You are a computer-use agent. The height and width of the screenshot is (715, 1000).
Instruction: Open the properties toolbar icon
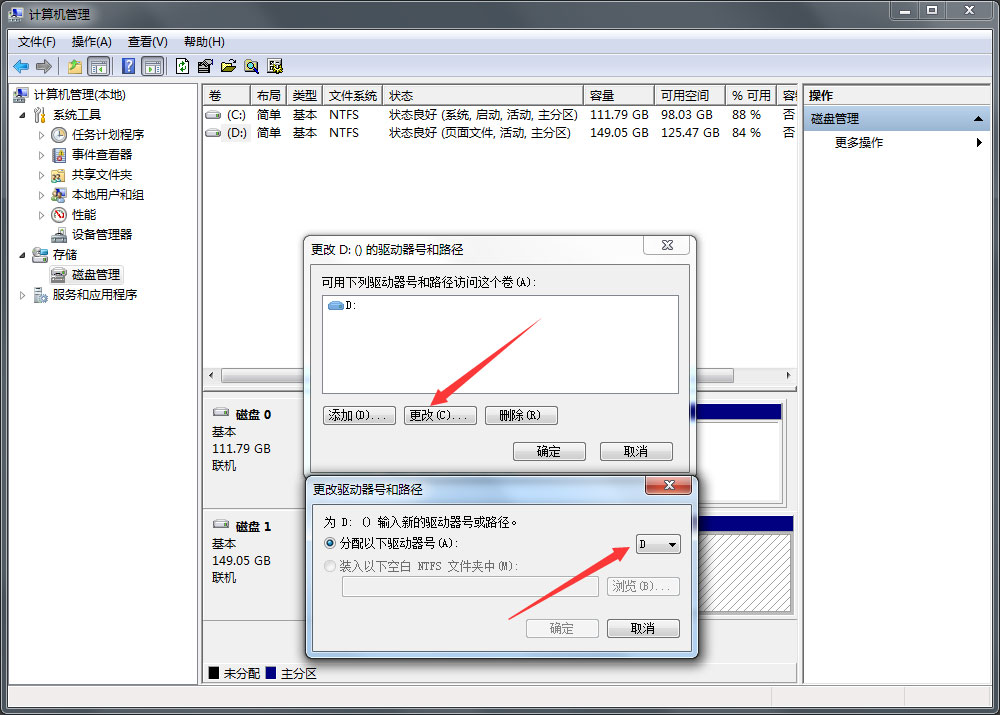pyautogui.click(x=205, y=66)
